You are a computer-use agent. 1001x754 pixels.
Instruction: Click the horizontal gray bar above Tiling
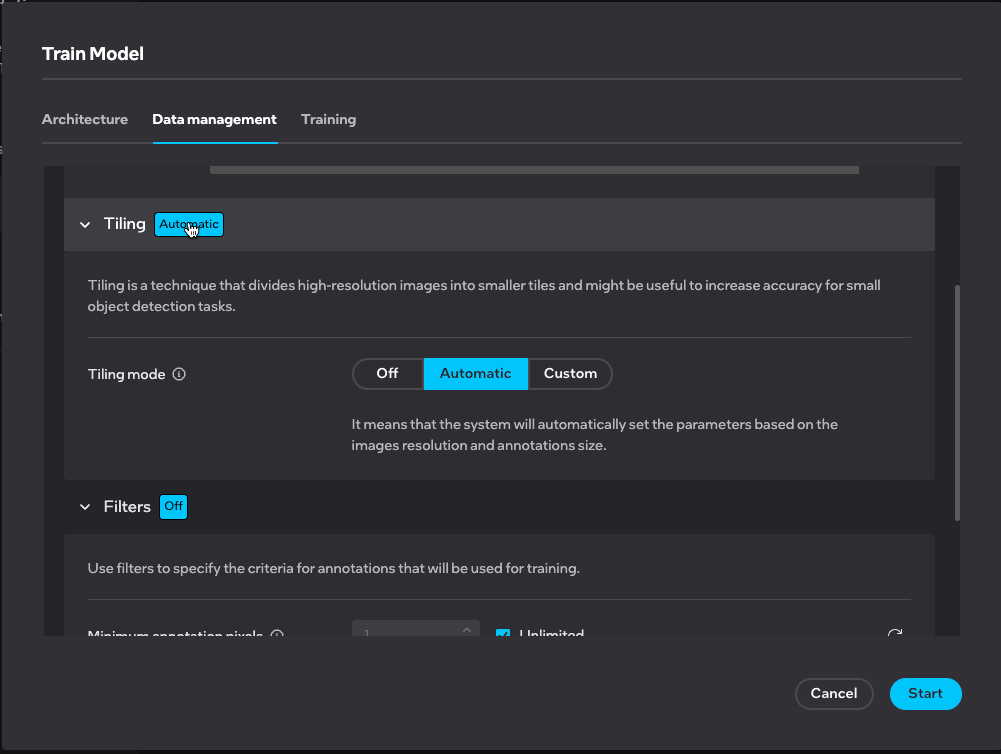pos(534,170)
